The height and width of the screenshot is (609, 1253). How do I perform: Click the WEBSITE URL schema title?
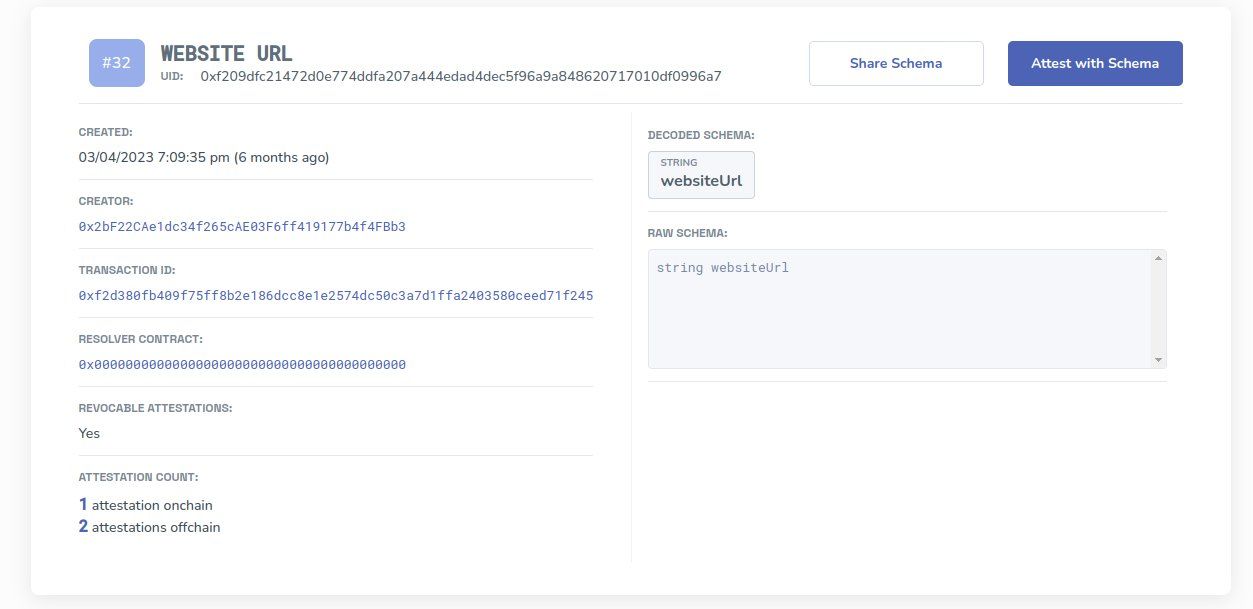pos(226,53)
